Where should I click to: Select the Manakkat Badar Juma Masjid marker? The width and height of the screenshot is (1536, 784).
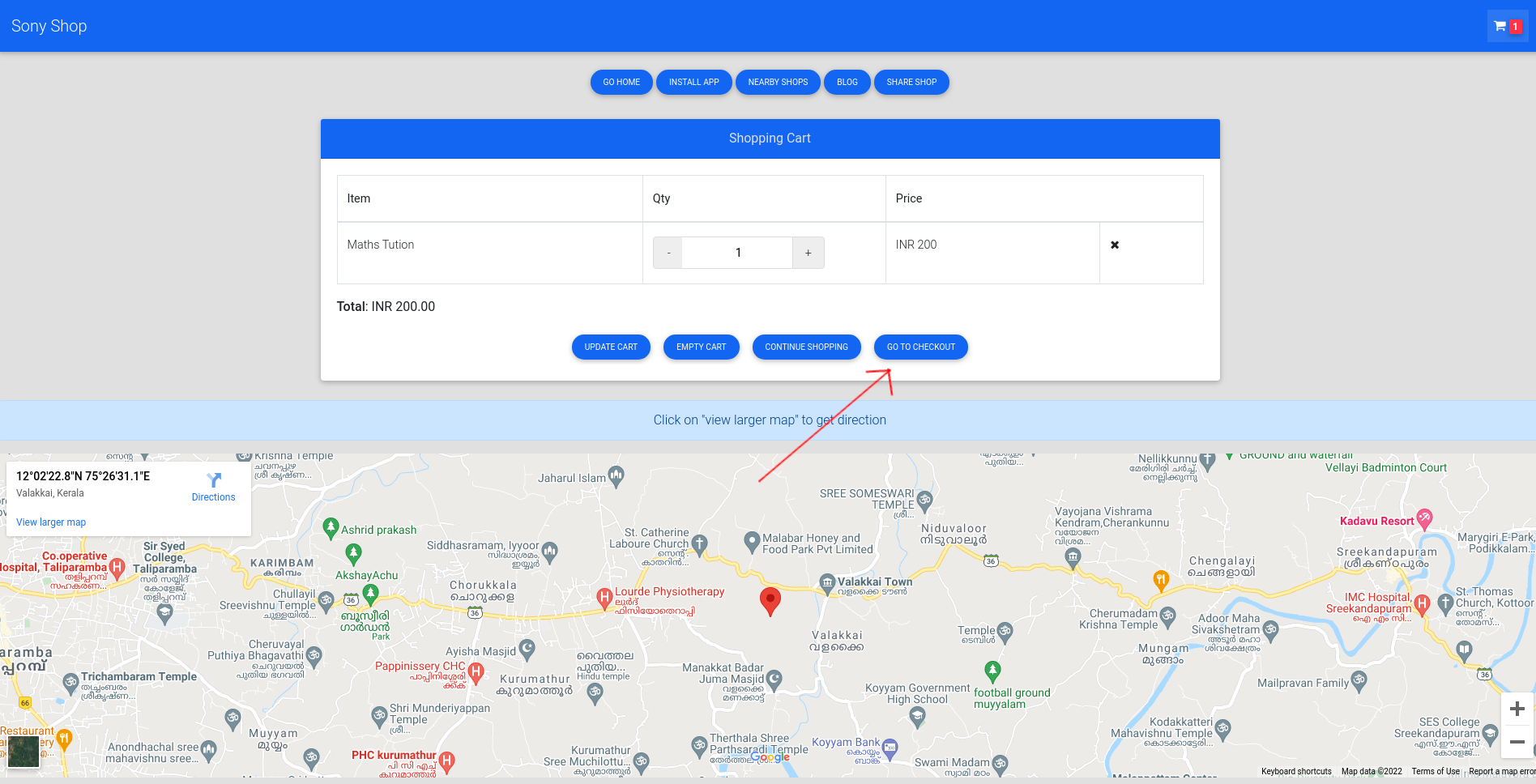pyautogui.click(x=774, y=679)
